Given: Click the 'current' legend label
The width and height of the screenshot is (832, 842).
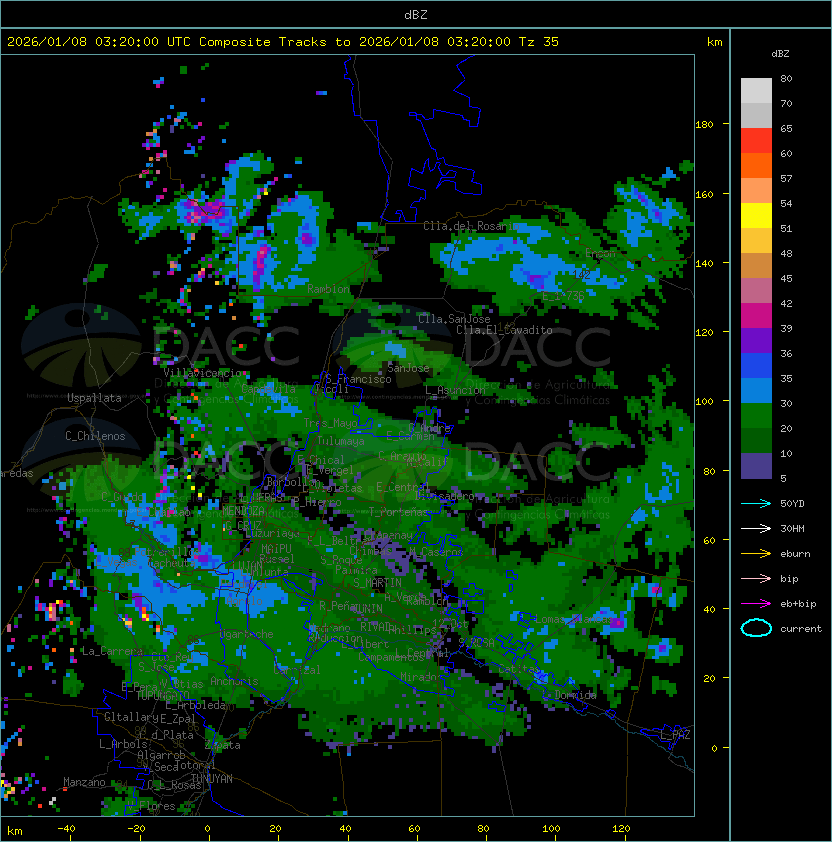Looking at the screenshot, I should (801, 629).
